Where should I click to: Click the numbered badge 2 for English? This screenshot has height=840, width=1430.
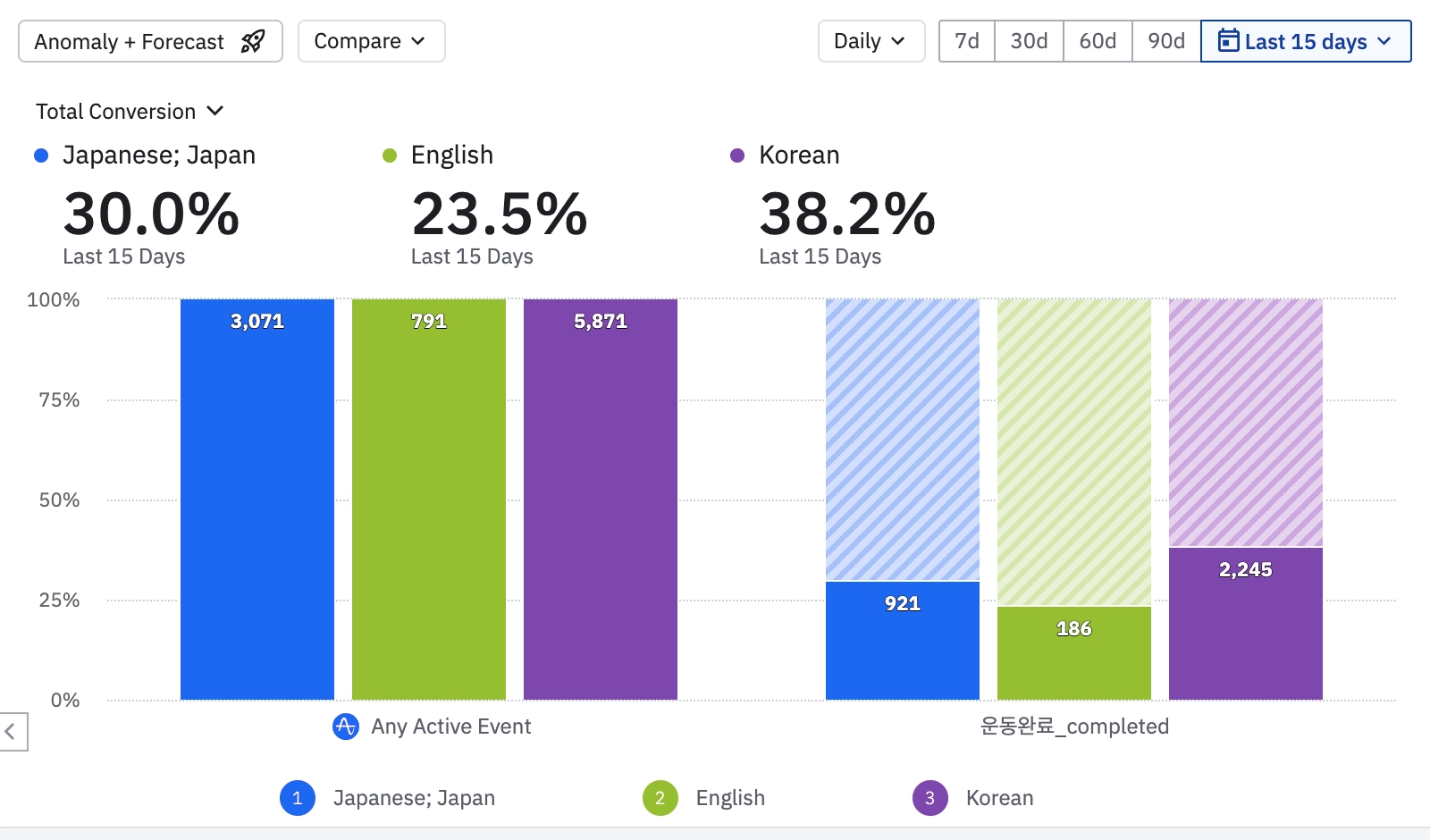pyautogui.click(x=660, y=798)
